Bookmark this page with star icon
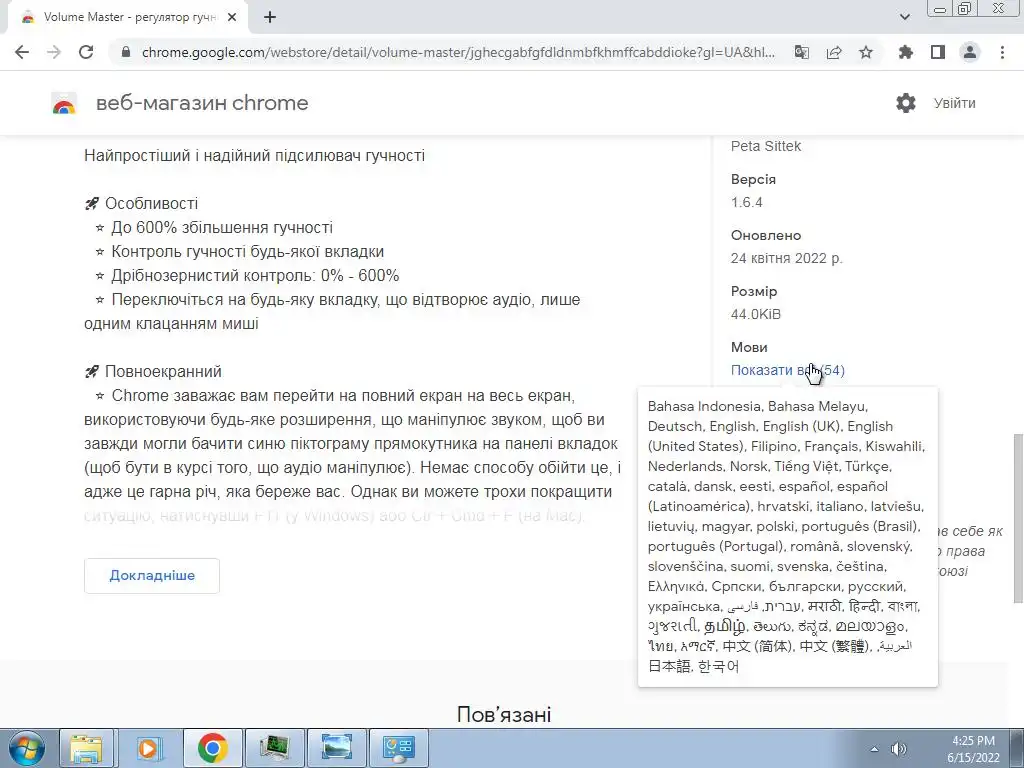The image size is (1024, 768). pyautogui.click(x=866, y=52)
